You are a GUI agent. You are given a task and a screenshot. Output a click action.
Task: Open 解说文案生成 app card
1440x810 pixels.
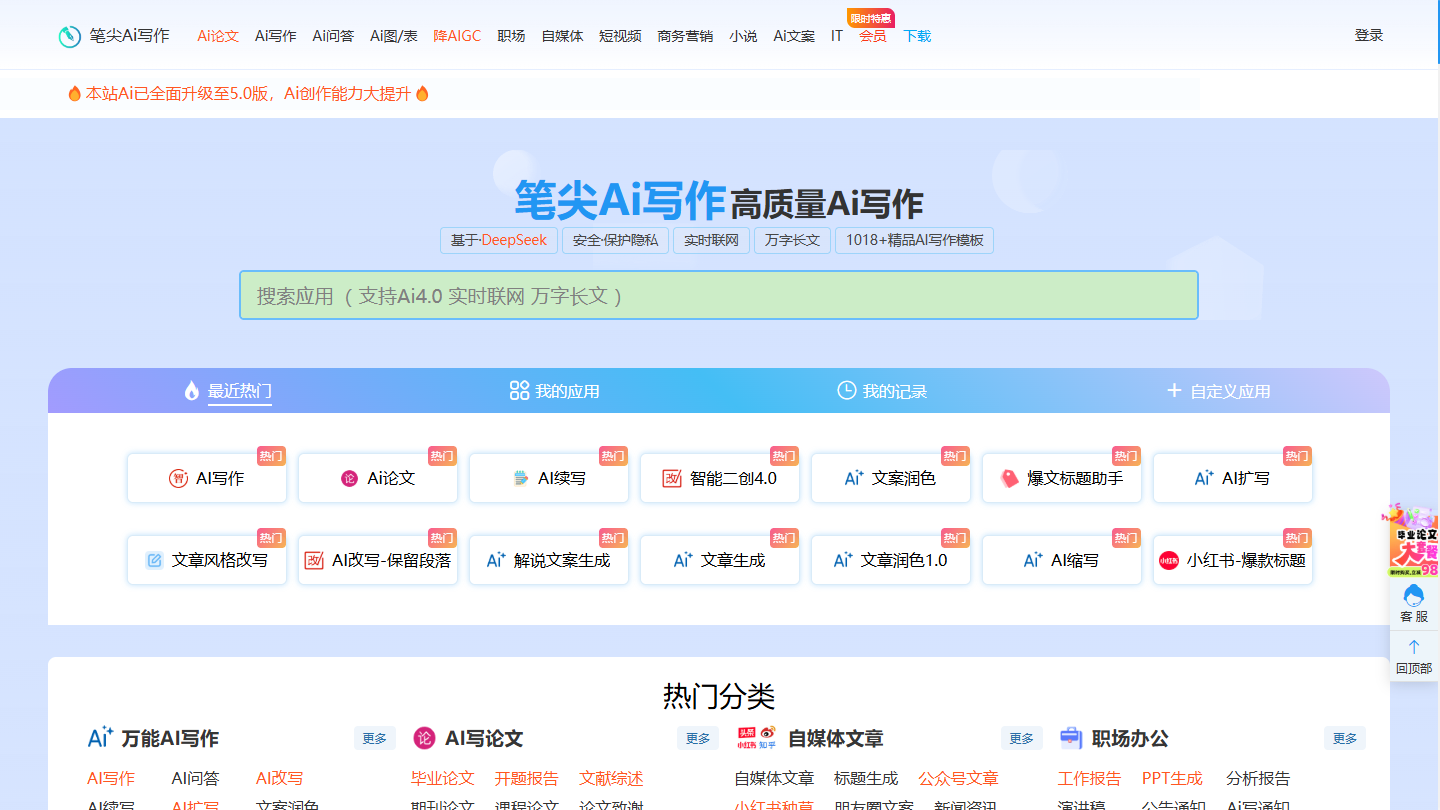(x=549, y=560)
